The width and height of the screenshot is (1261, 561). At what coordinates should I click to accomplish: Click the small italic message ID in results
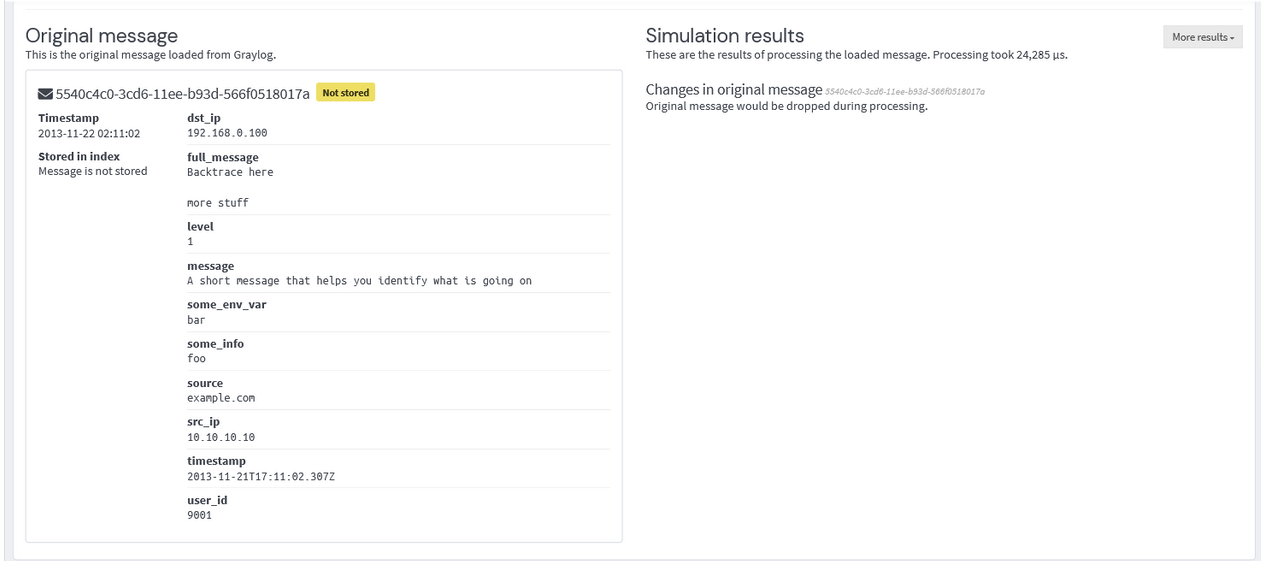[x=905, y=91]
